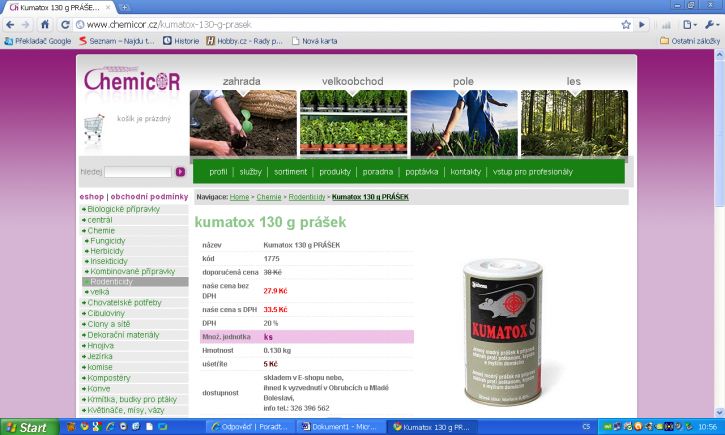Viewport: 725px width, 435px height.
Task: Click the browser forward arrow
Action: 26,25
